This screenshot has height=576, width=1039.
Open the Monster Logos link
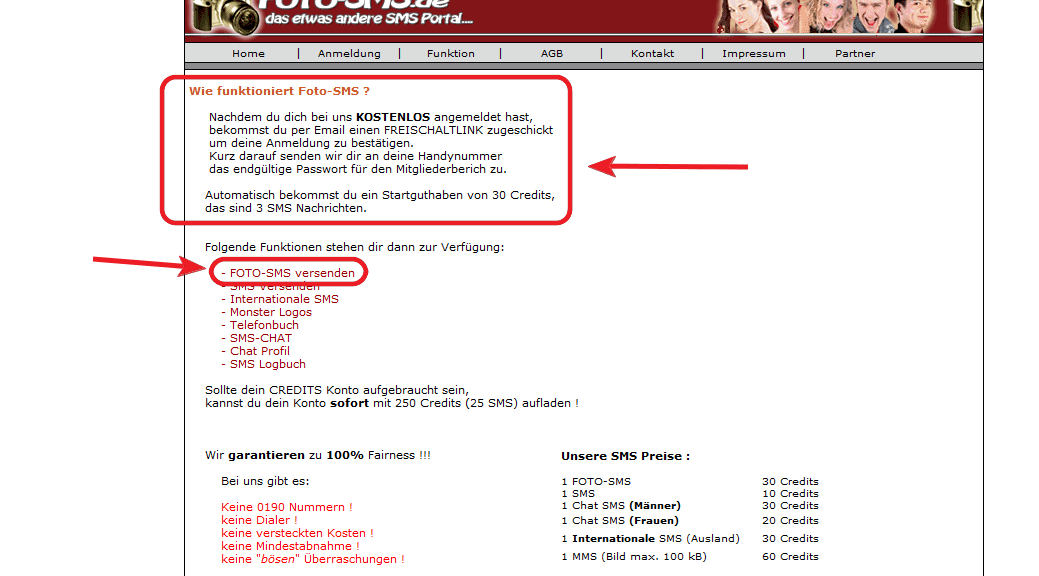270,312
